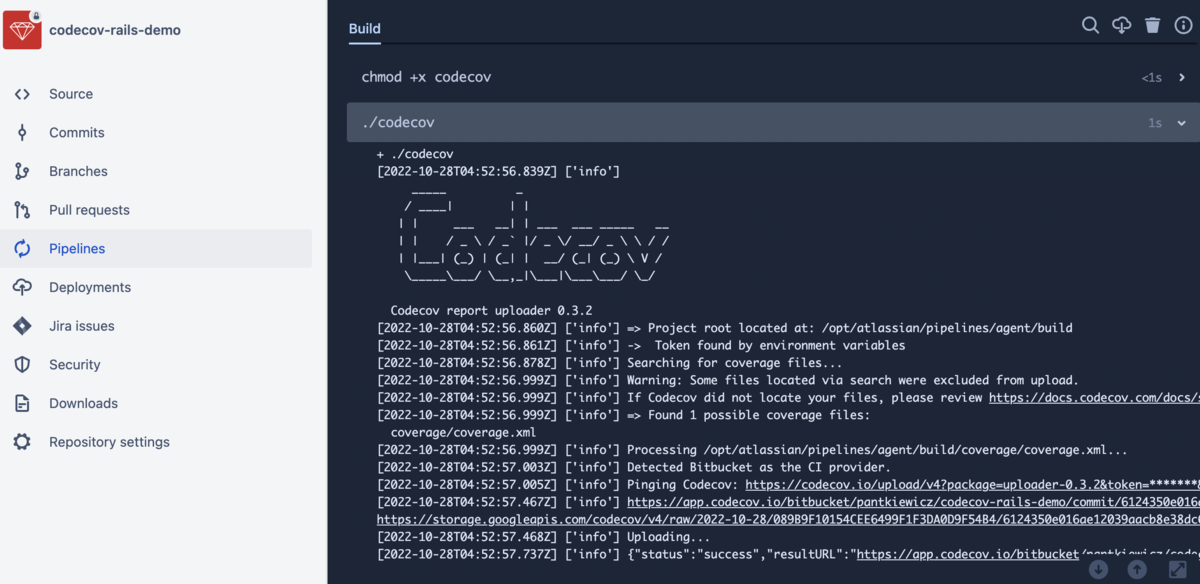Open the codecov.io/upload/v4 ping link
The height and width of the screenshot is (584, 1200).
coord(972,485)
